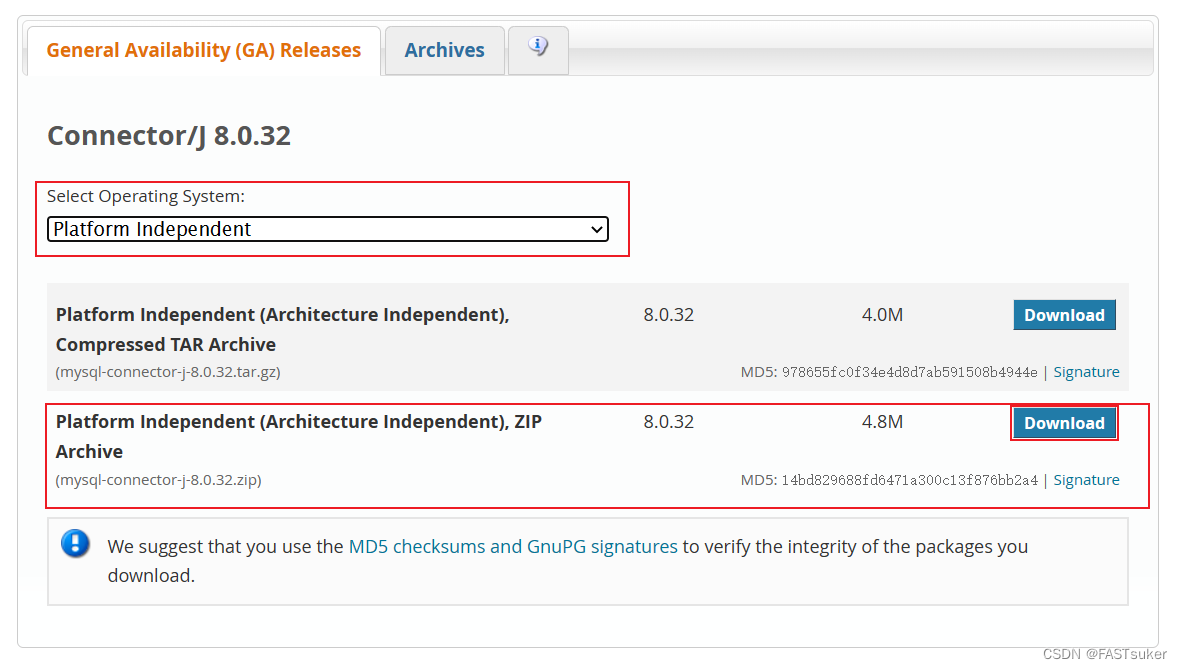Viewport: 1182px width, 669px height.
Task: Select MD5 hash 978655fc0f34e4d8d7ab591508b4944e
Action: coord(909,372)
